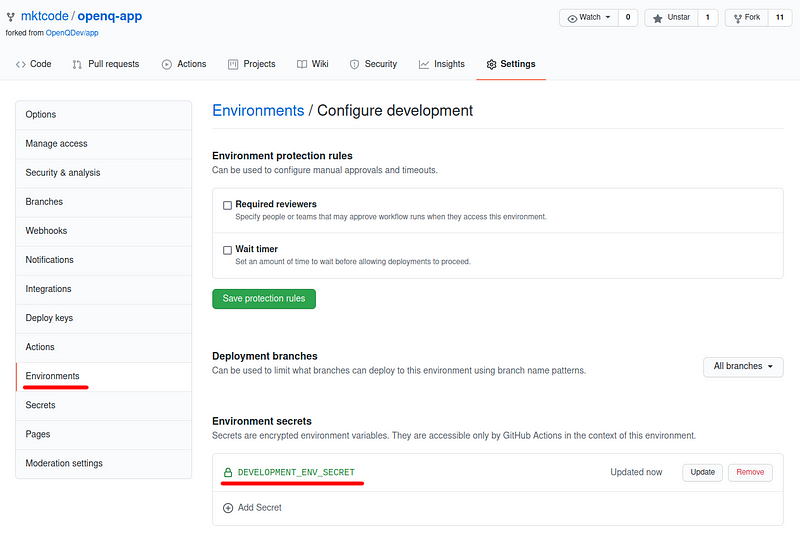
Task: Open Moderation settings
Action: (104, 464)
